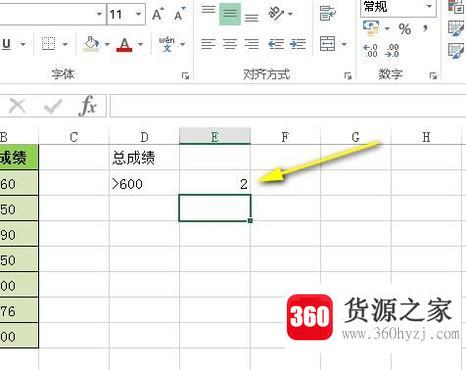
Task: Open the borders dropdown arrow
Action: pos(65,44)
